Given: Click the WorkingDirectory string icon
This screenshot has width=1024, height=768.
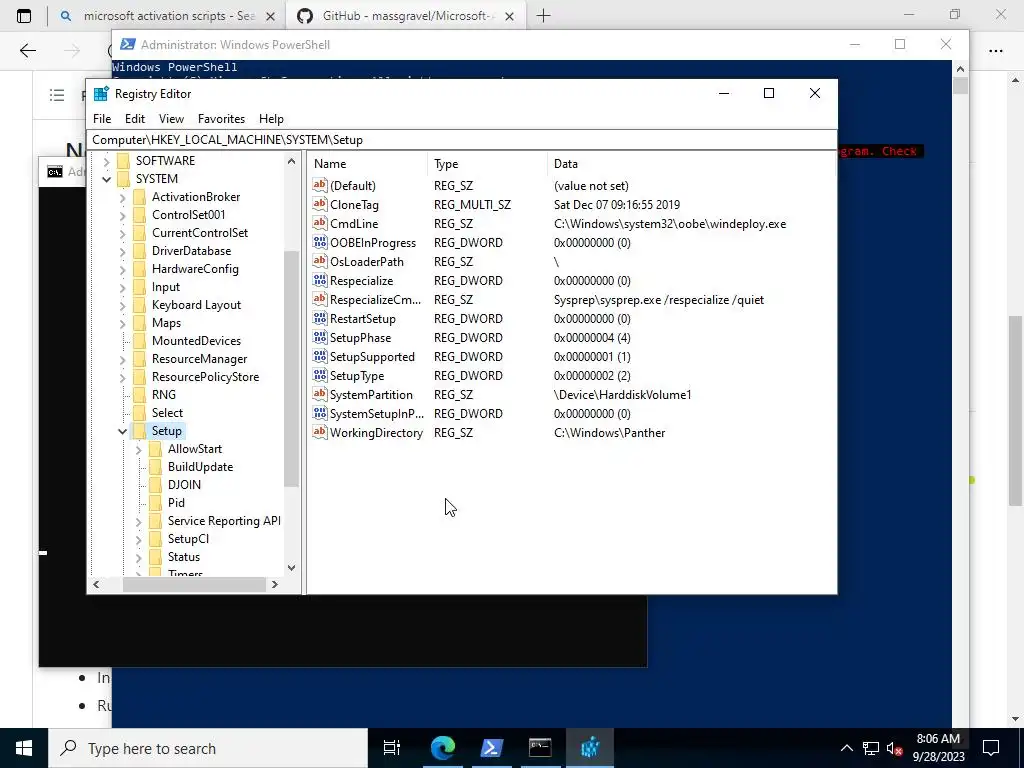Looking at the screenshot, I should (319, 432).
